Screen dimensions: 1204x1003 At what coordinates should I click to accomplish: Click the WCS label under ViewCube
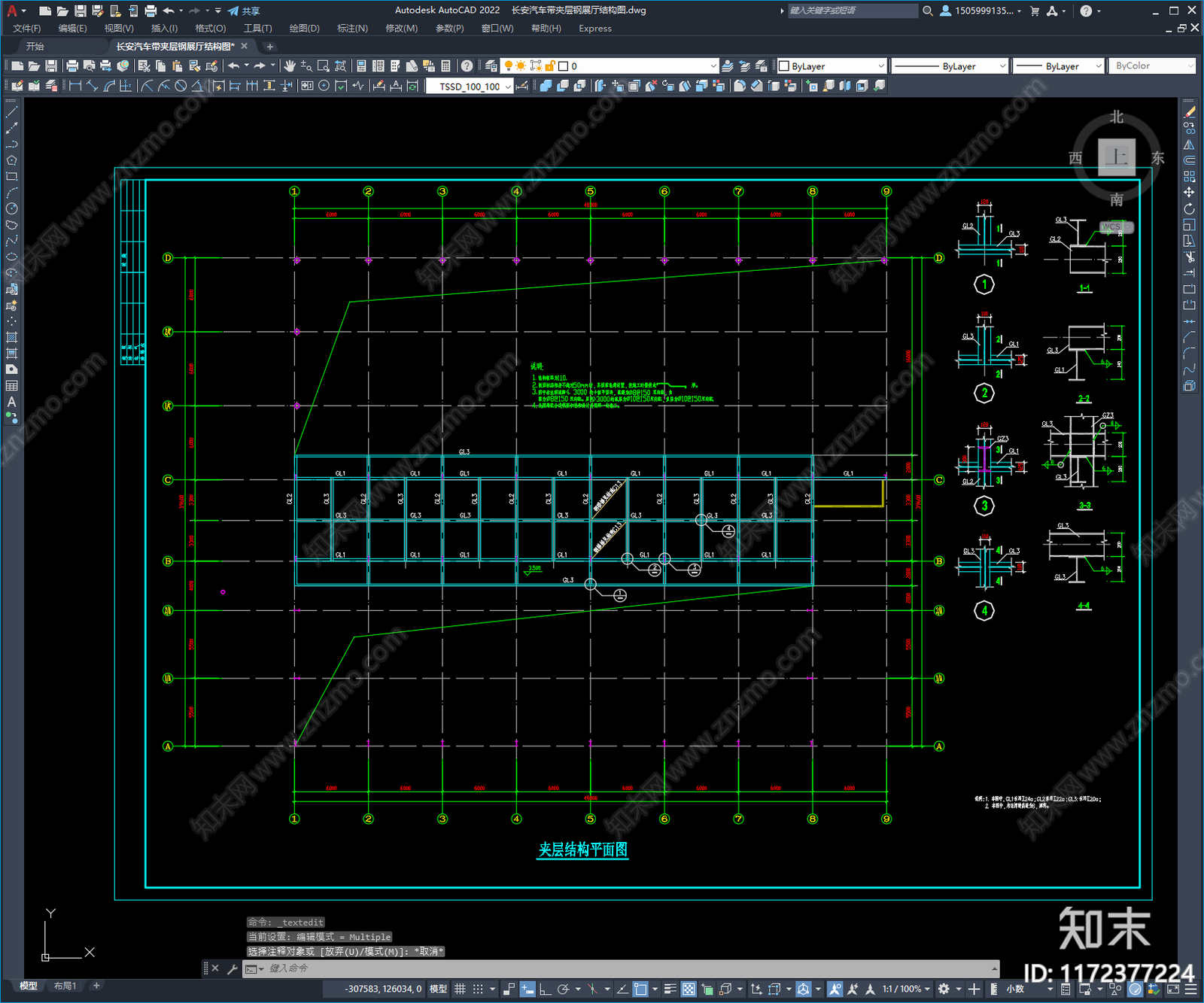click(1116, 226)
